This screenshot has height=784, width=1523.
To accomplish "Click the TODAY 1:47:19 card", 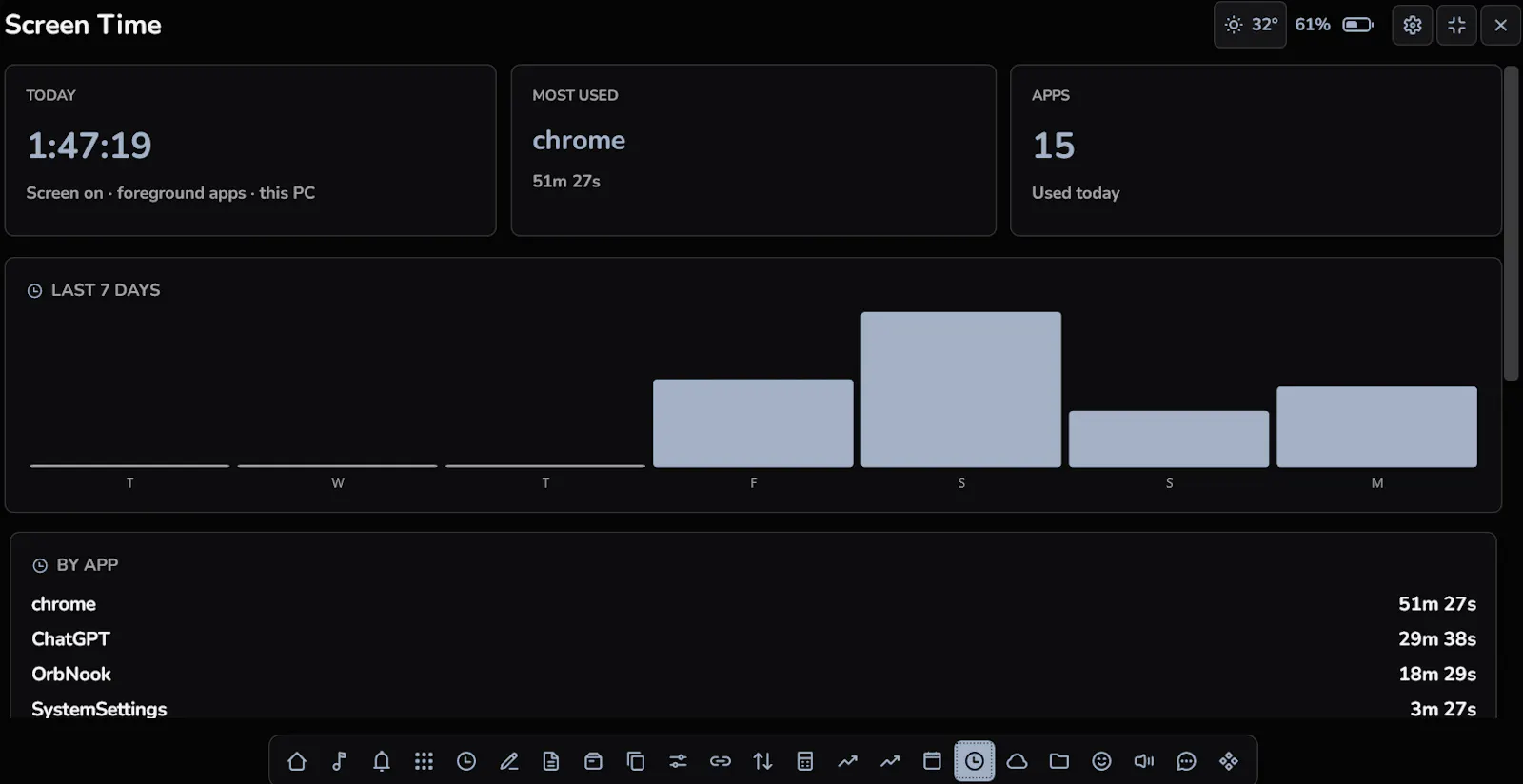I will click(250, 150).
